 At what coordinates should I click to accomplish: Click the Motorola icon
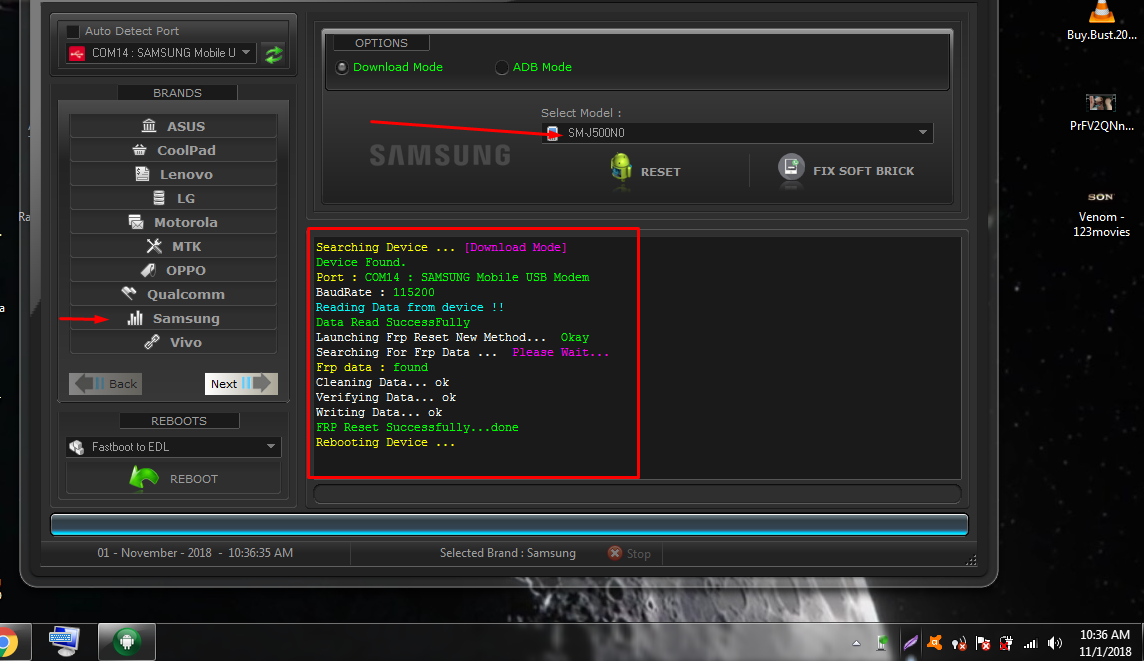pos(136,222)
